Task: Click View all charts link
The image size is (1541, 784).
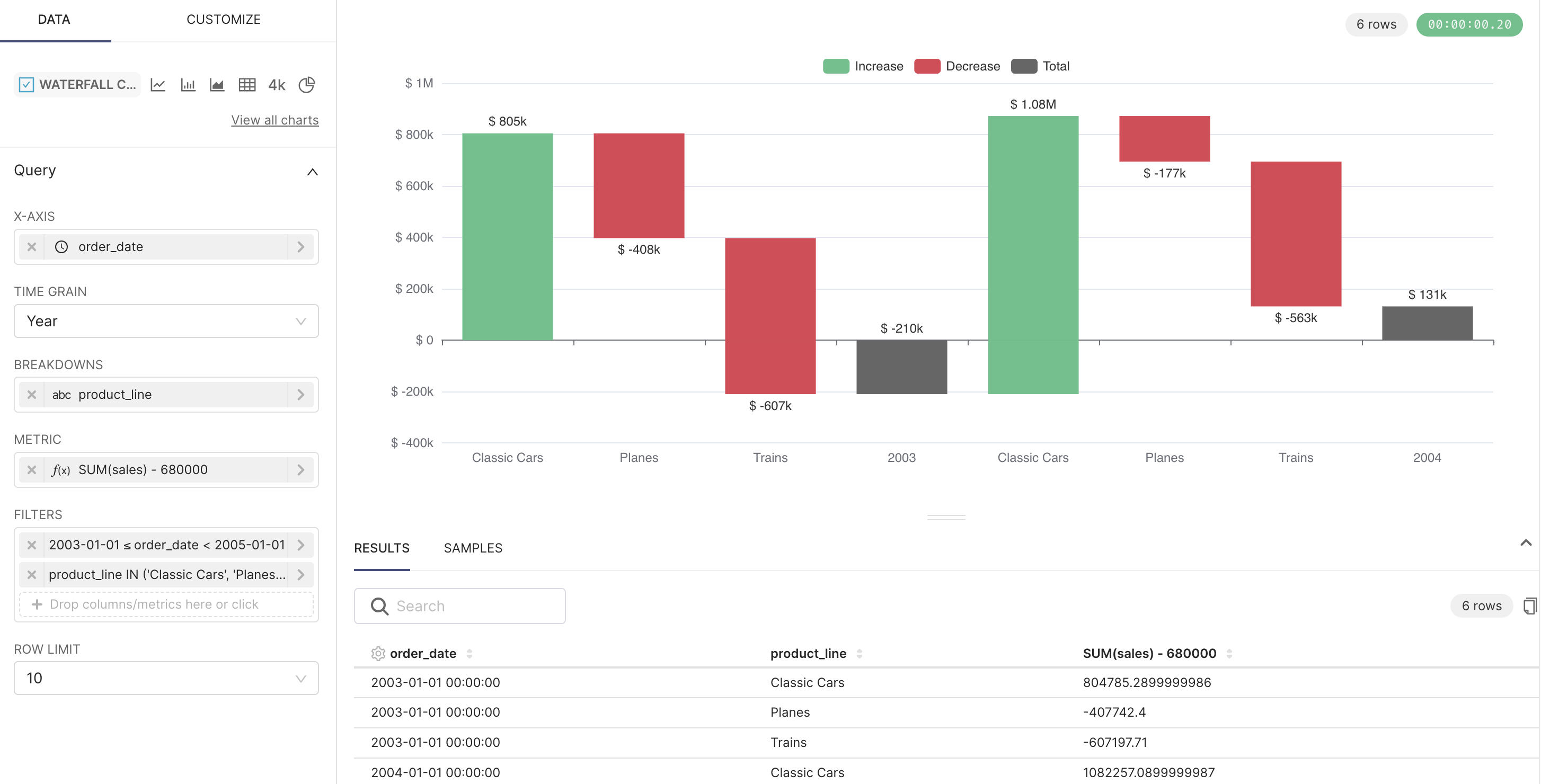Action: (274, 120)
